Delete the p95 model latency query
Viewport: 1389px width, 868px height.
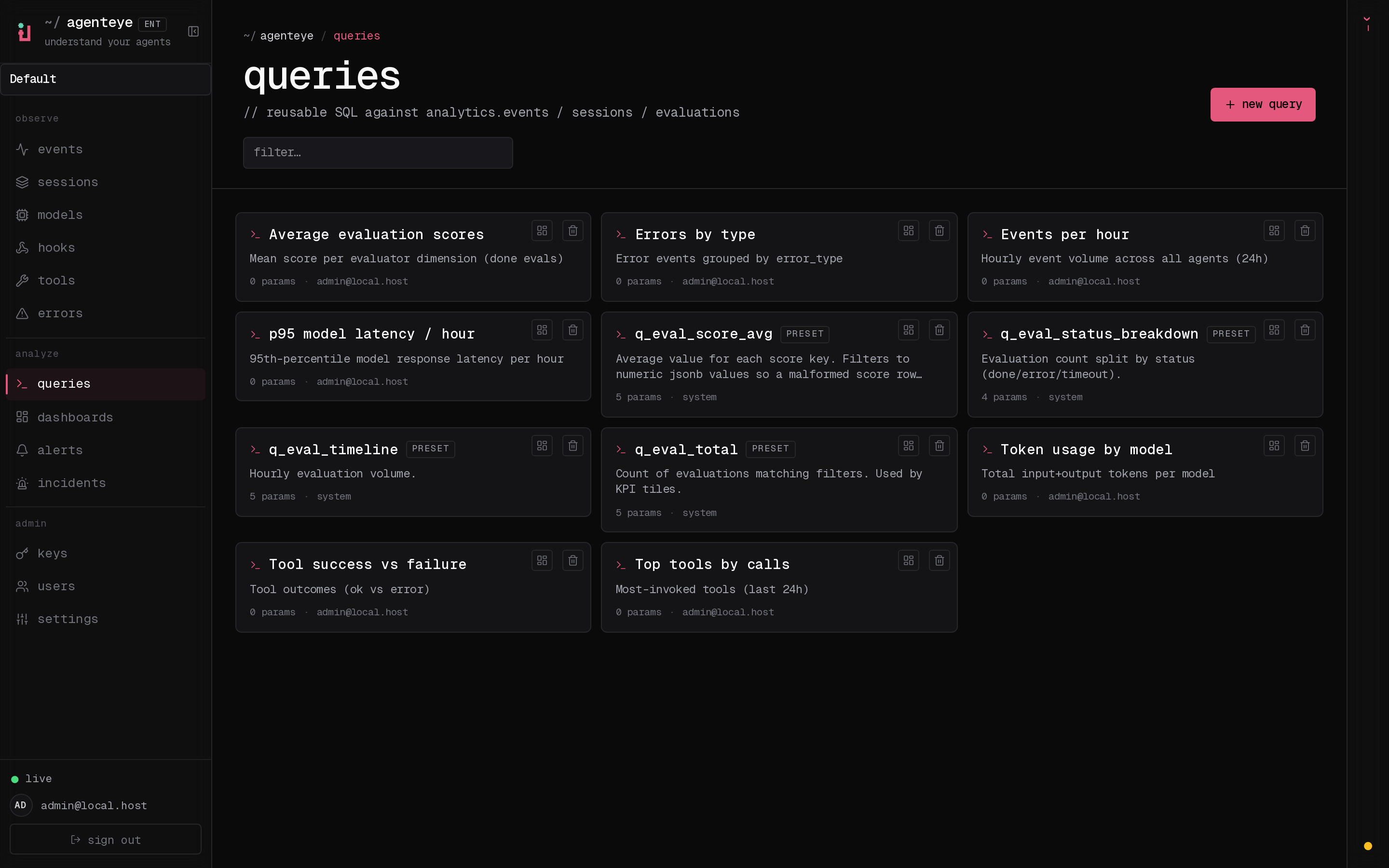point(573,330)
